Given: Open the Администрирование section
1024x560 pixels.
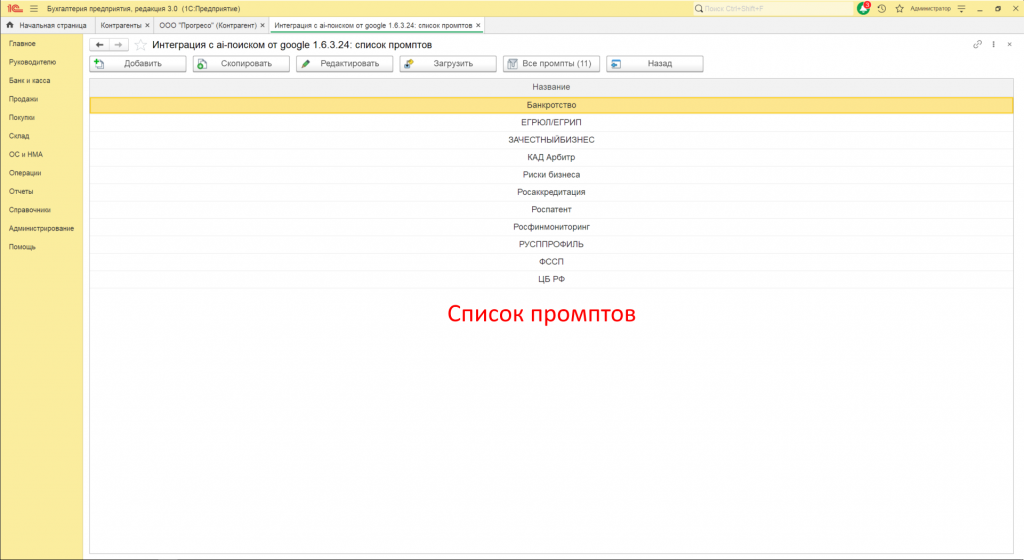Looking at the screenshot, I should click(x=41, y=228).
